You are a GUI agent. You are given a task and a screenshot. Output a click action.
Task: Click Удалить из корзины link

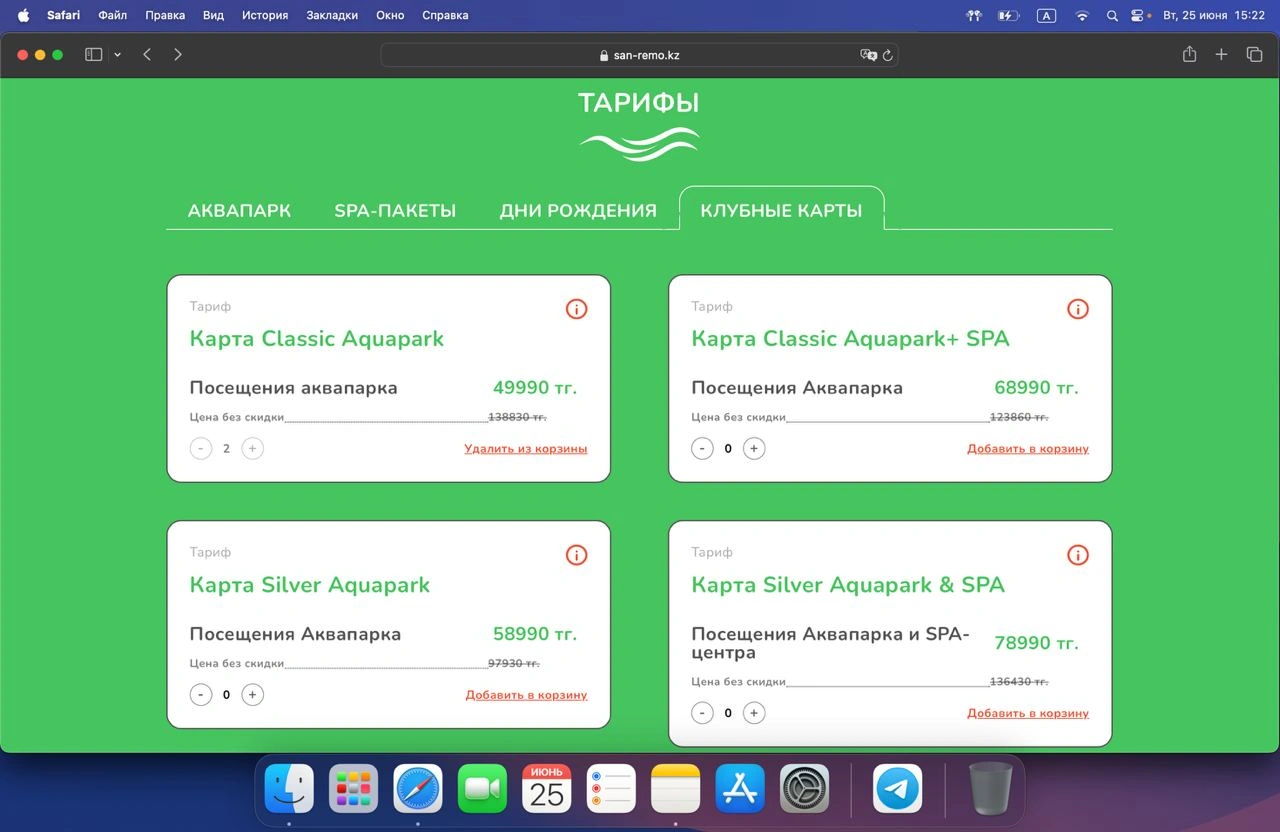pos(526,449)
